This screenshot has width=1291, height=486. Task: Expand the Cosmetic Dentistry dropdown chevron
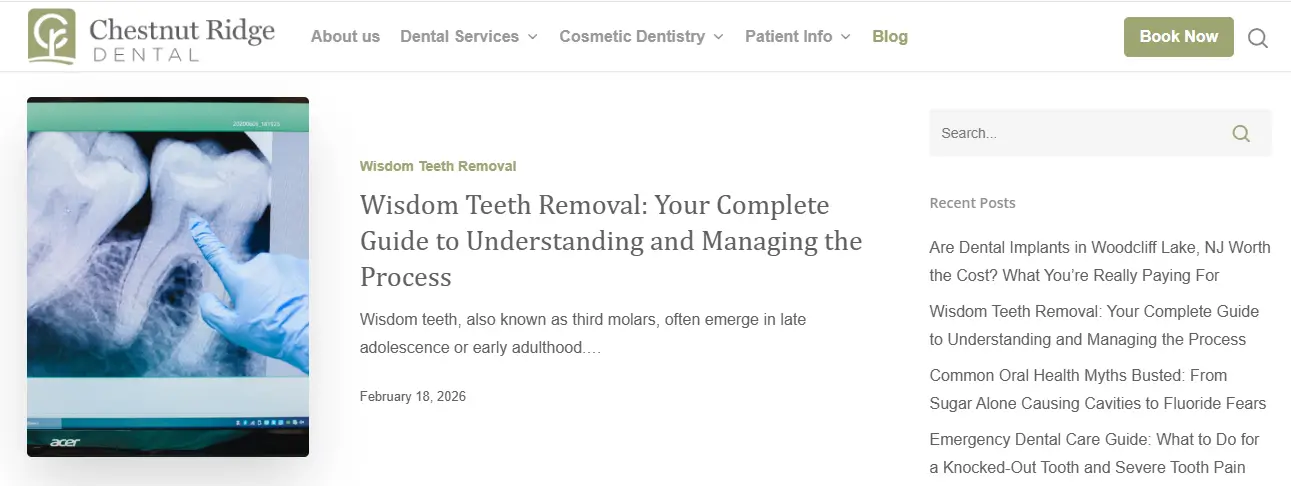(x=718, y=37)
